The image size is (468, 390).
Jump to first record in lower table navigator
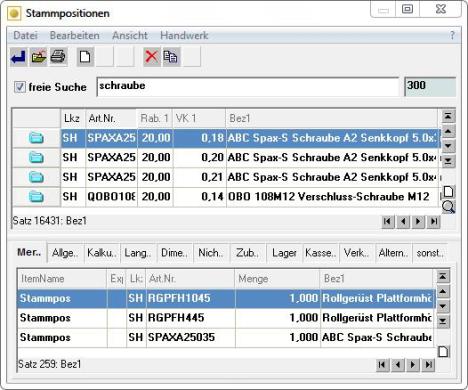[x=382, y=365]
